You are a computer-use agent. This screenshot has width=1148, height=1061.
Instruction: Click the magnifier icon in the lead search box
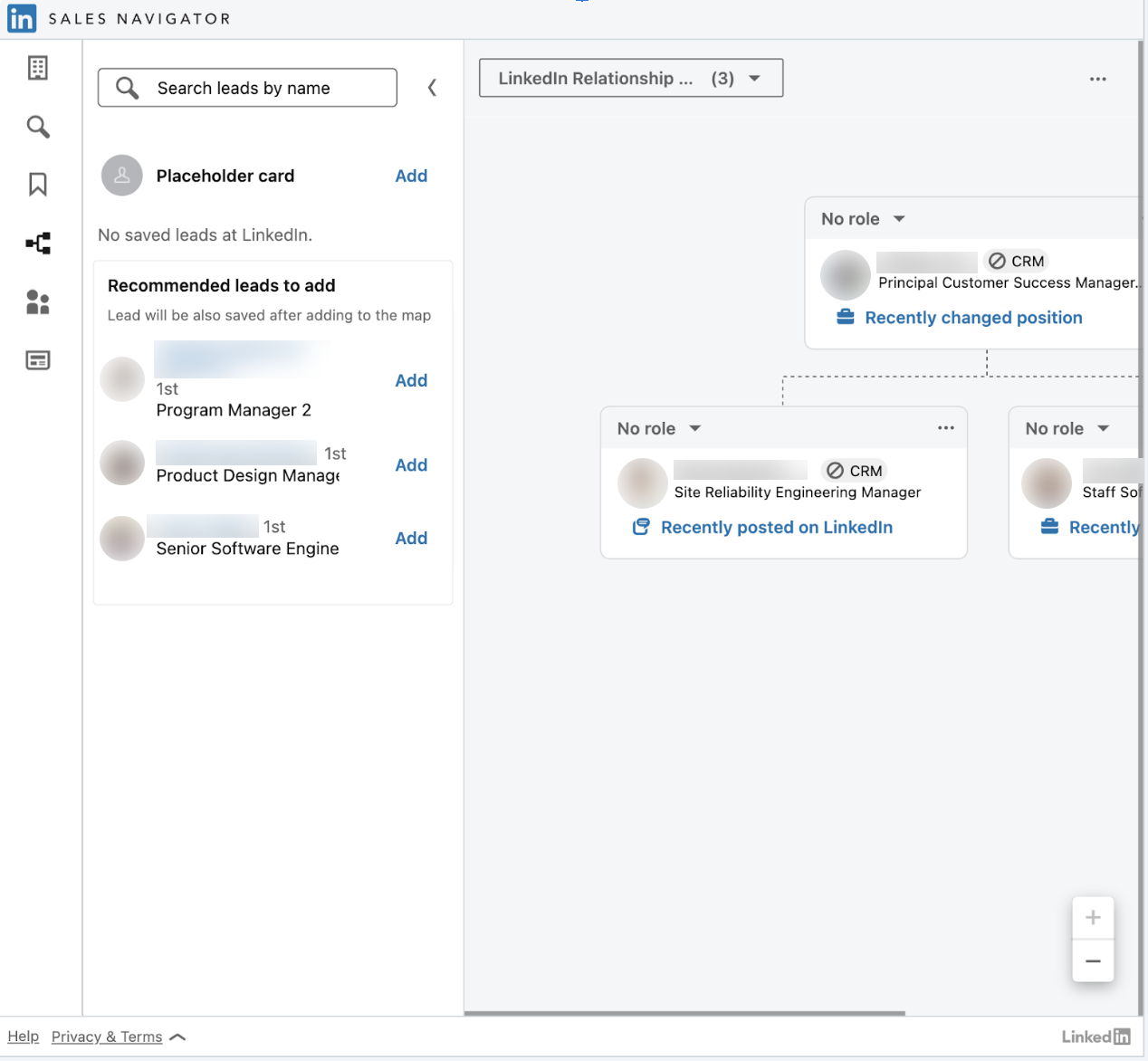coord(128,88)
